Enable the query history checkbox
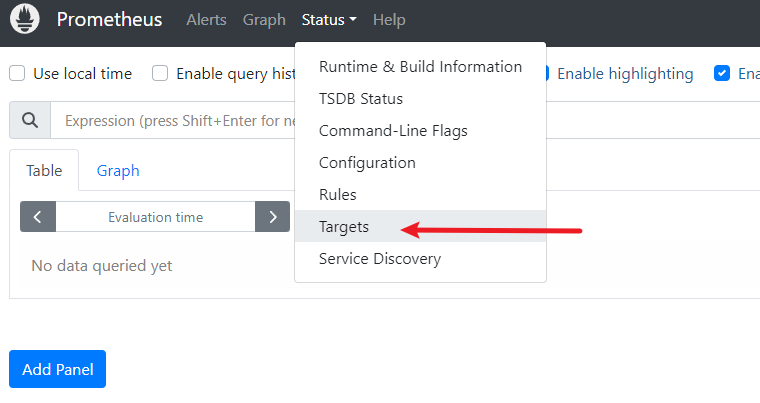 point(160,73)
